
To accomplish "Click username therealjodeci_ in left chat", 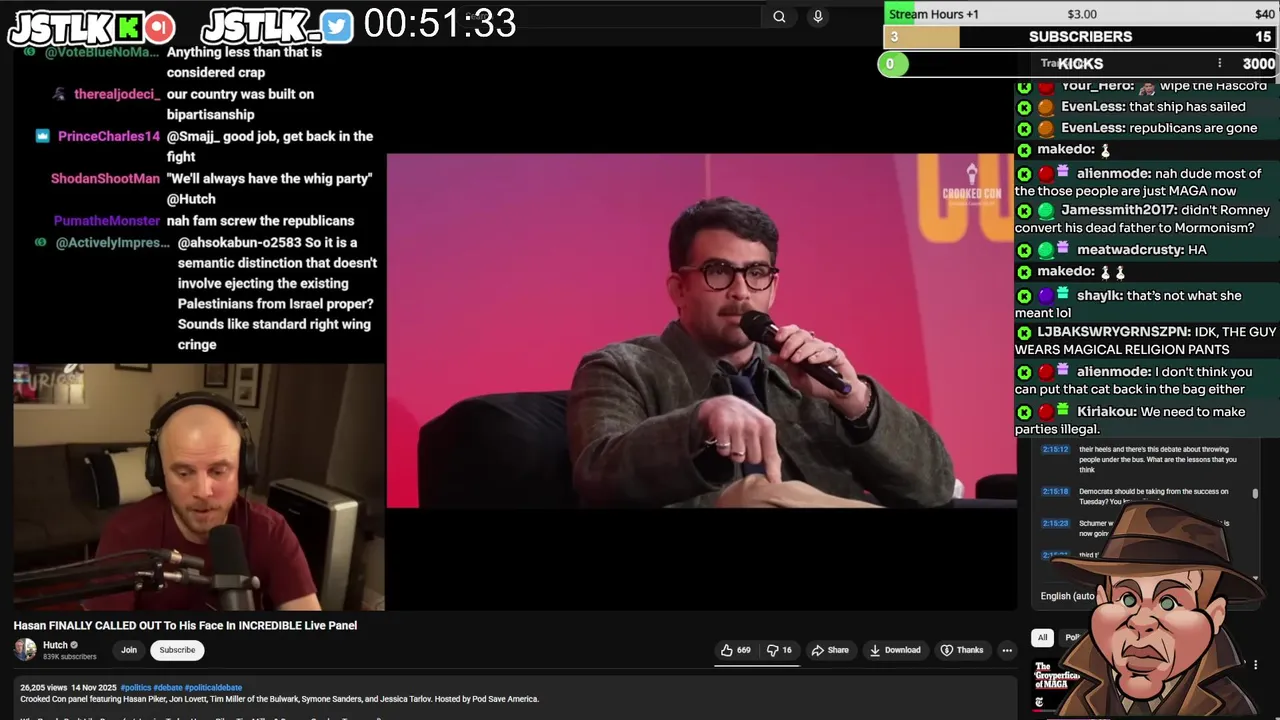I will [x=117, y=94].
